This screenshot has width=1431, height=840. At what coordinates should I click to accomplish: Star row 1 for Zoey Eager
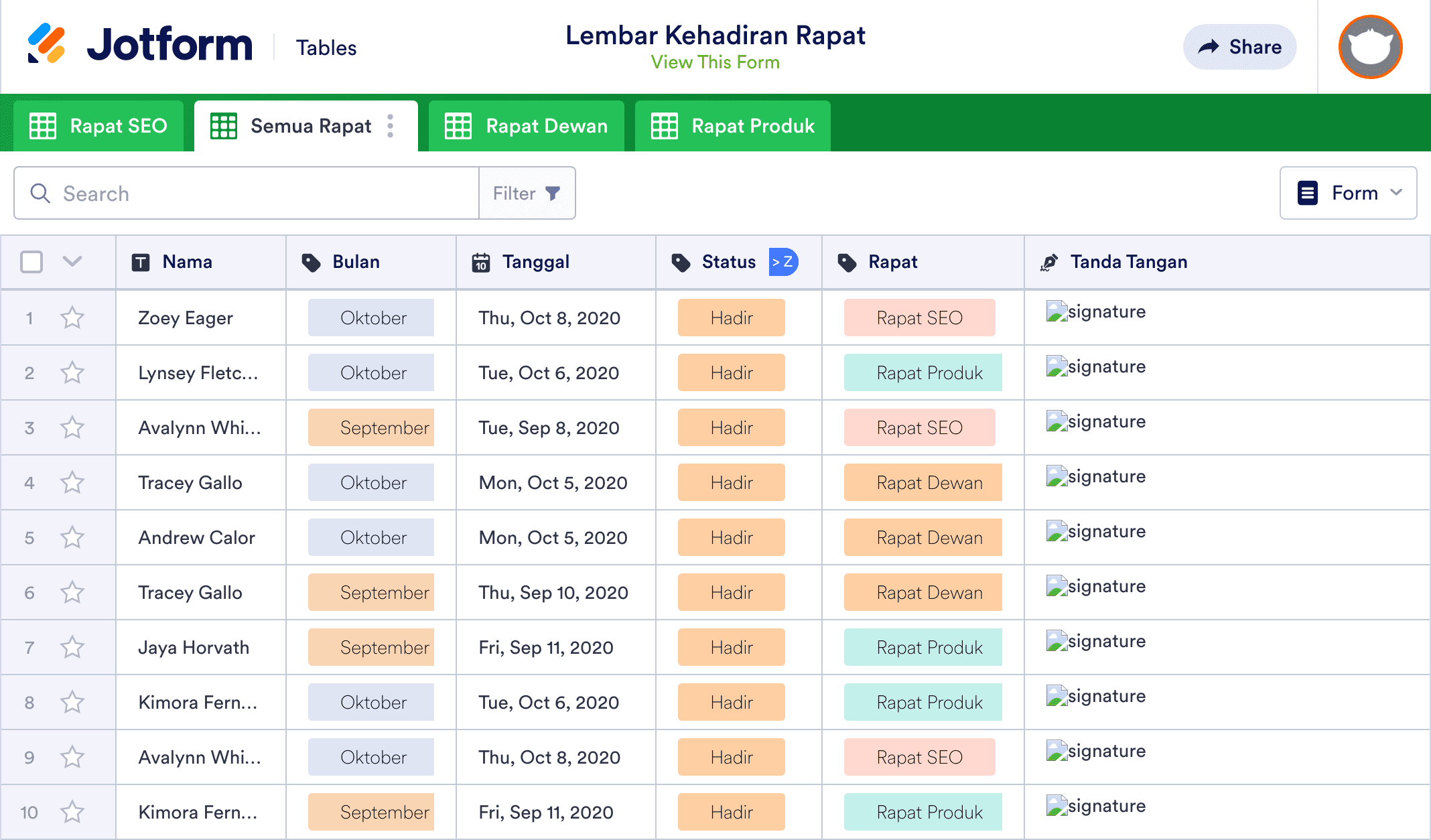pyautogui.click(x=72, y=318)
